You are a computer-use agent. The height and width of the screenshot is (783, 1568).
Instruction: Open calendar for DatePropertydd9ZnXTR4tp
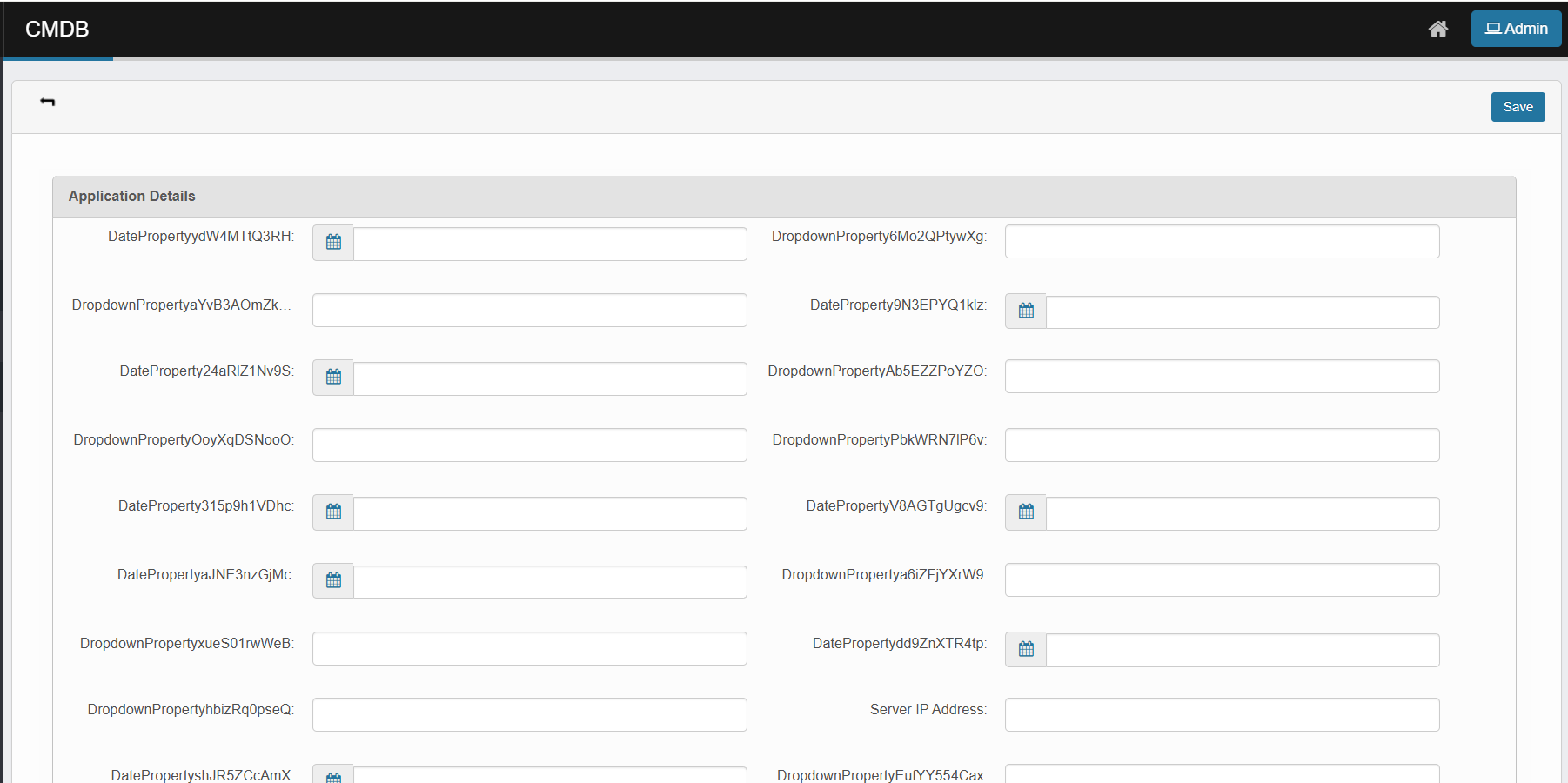1026,650
